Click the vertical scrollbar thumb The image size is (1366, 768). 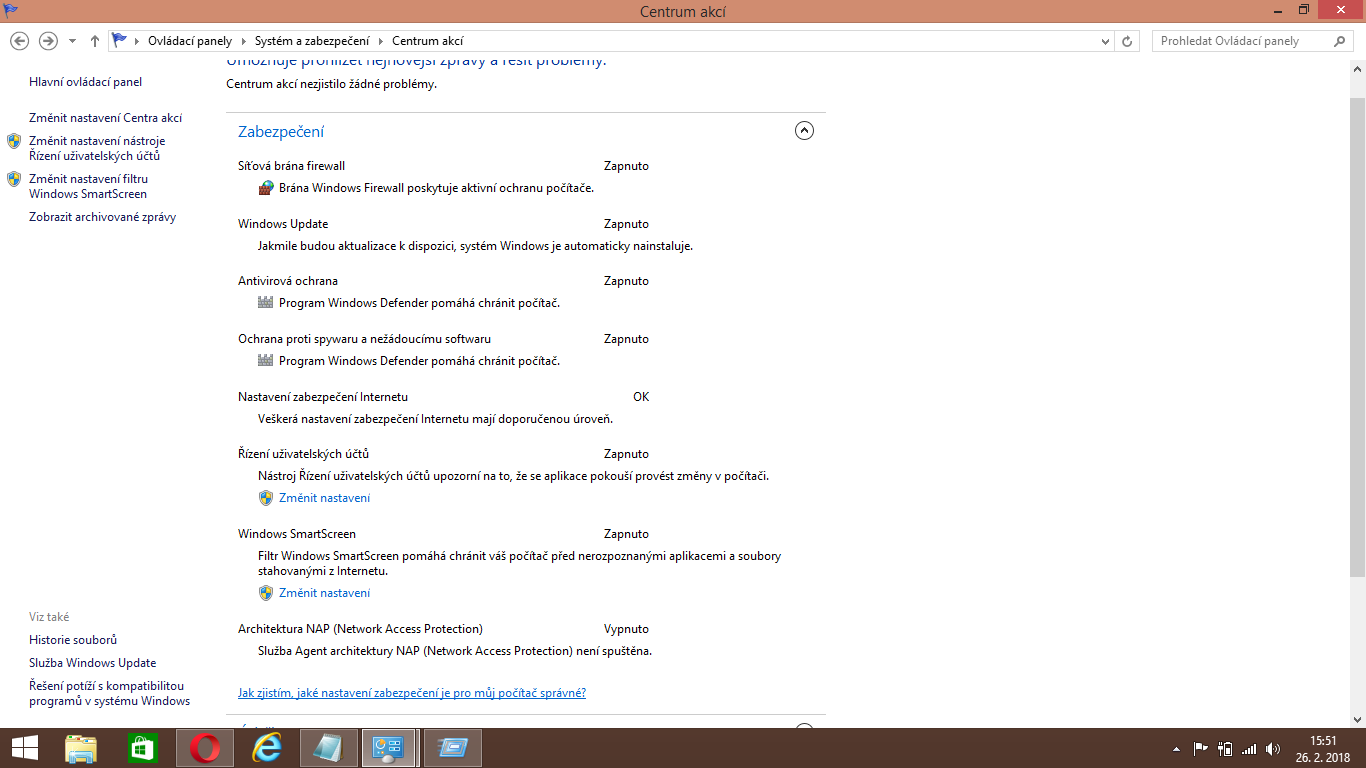tap(1357, 338)
